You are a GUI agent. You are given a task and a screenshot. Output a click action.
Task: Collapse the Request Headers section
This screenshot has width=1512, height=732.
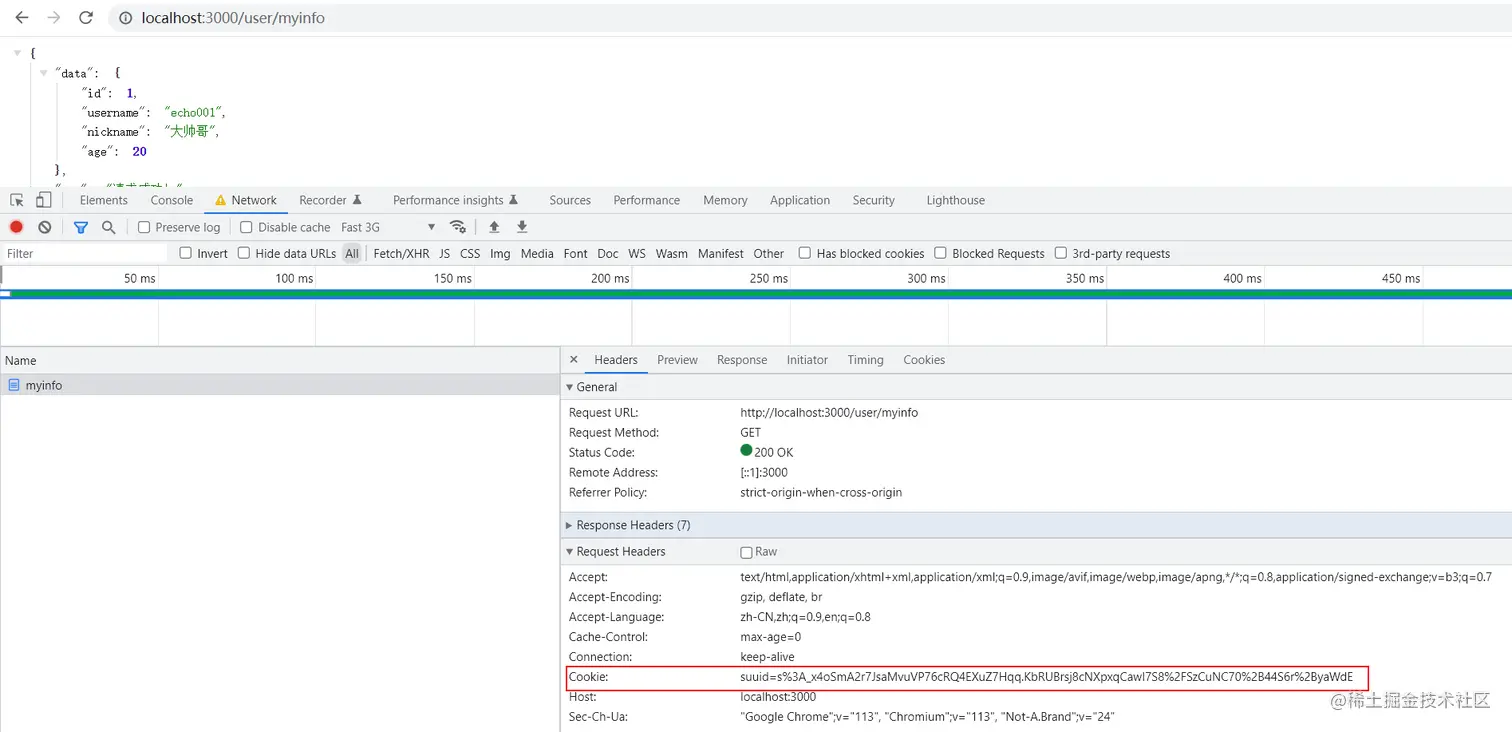570,552
